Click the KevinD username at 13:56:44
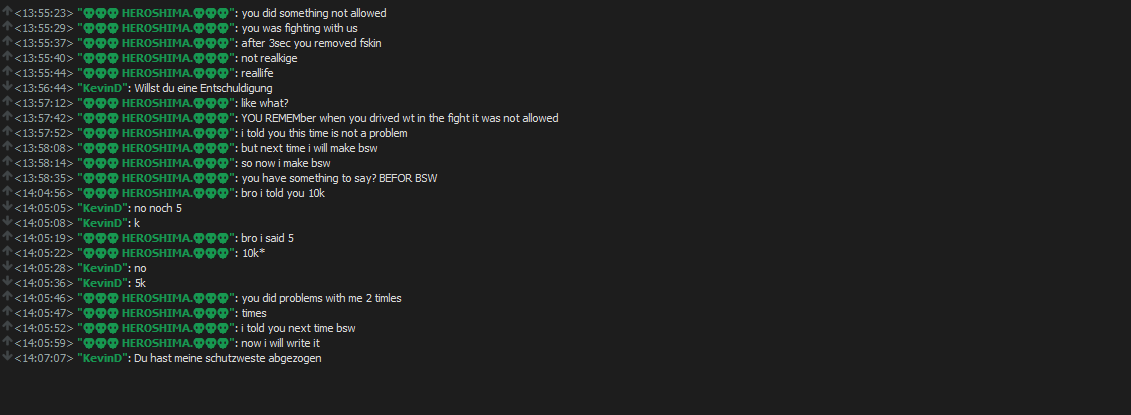This screenshot has width=1131, height=415. [x=102, y=88]
